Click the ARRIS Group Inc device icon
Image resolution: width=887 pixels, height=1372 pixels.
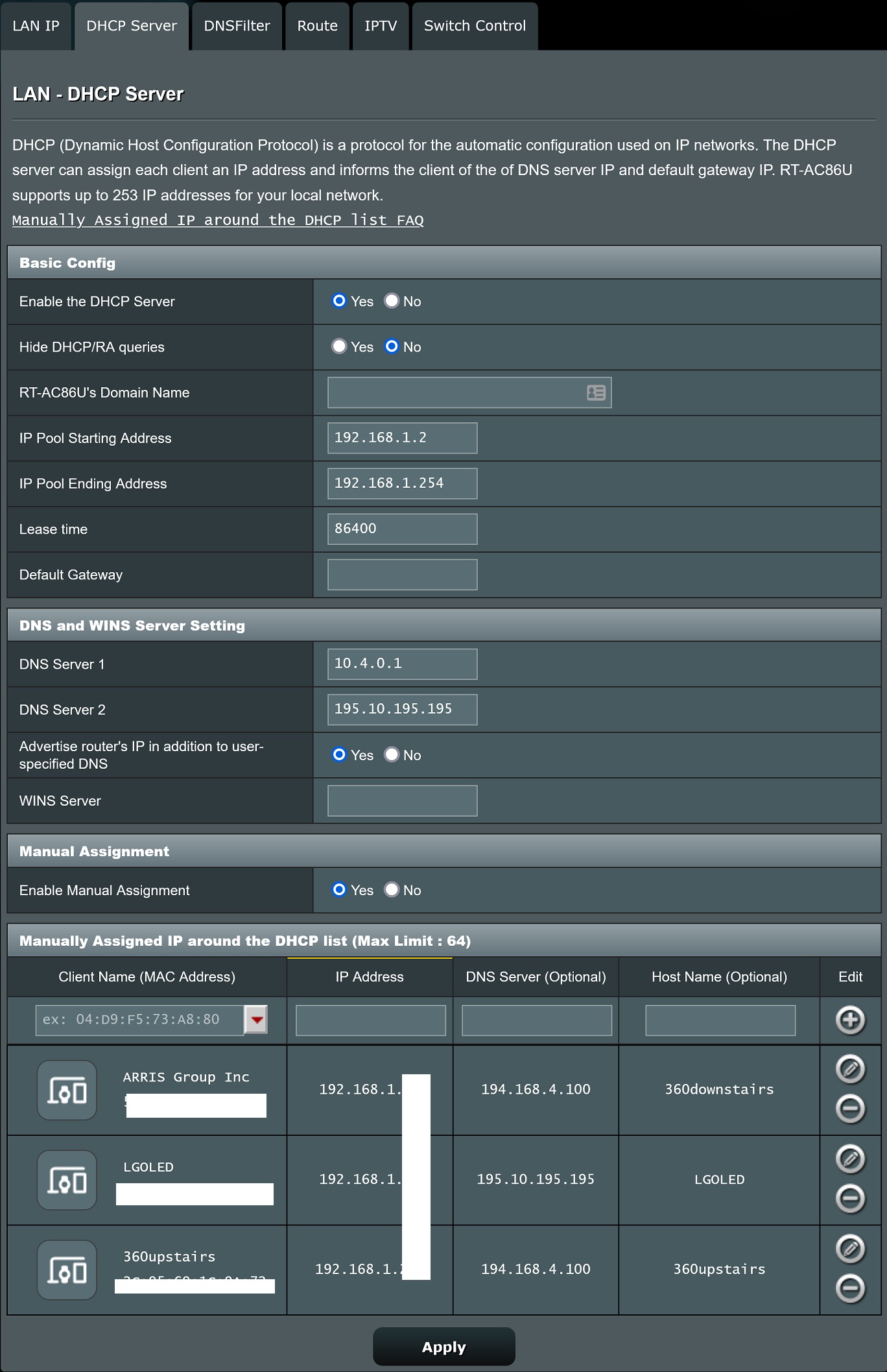click(x=67, y=1090)
